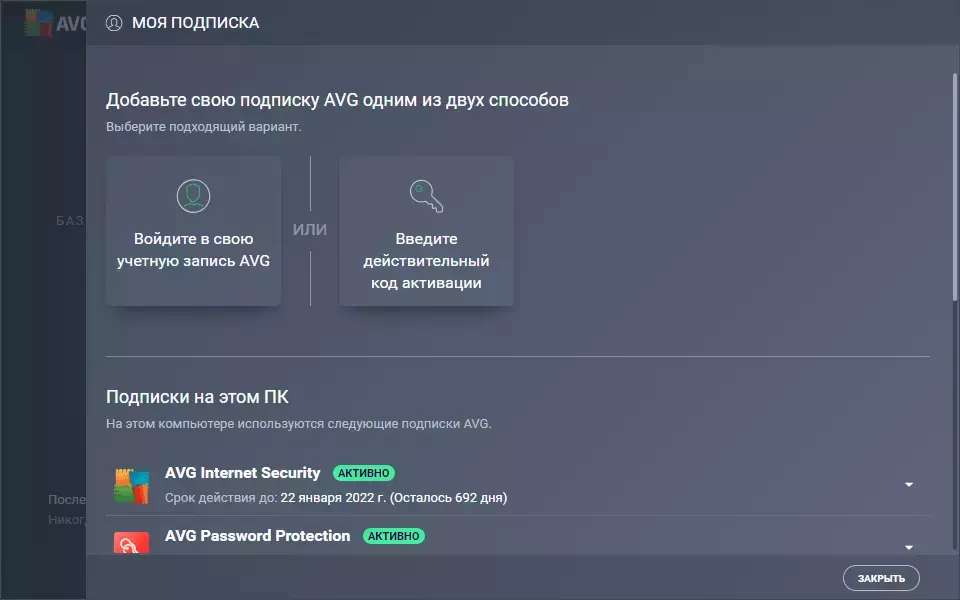Click the Подписки на этом ПК heading
This screenshot has width=960, height=600.
(x=197, y=397)
